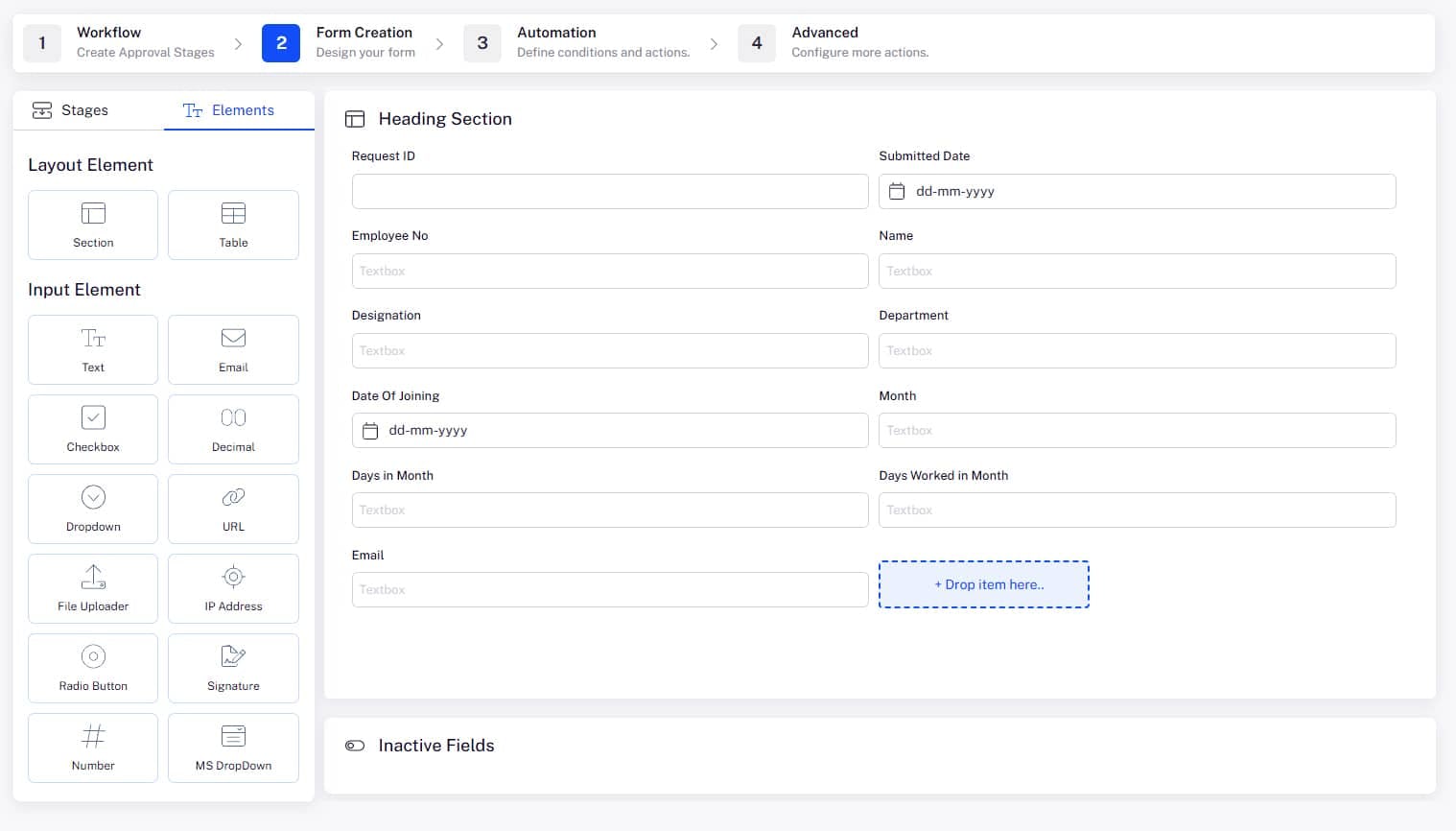Click inside the Request ID field
Image resolution: width=1456 pixels, height=831 pixels.
(610, 191)
